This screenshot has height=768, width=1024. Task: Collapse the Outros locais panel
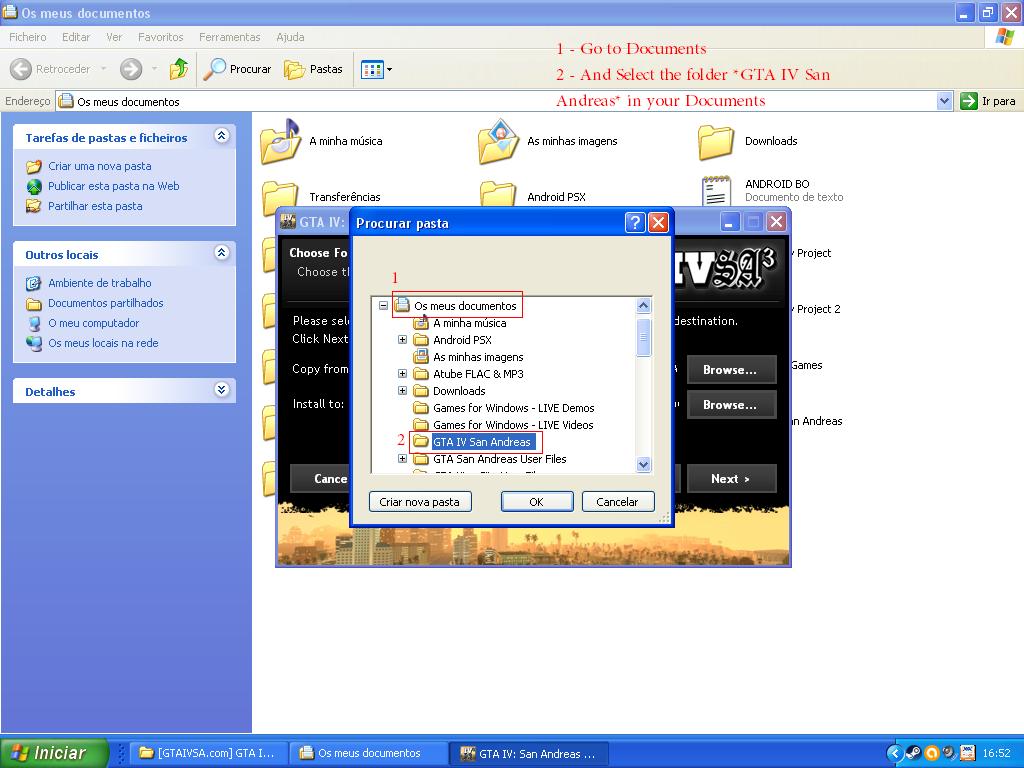tap(221, 253)
